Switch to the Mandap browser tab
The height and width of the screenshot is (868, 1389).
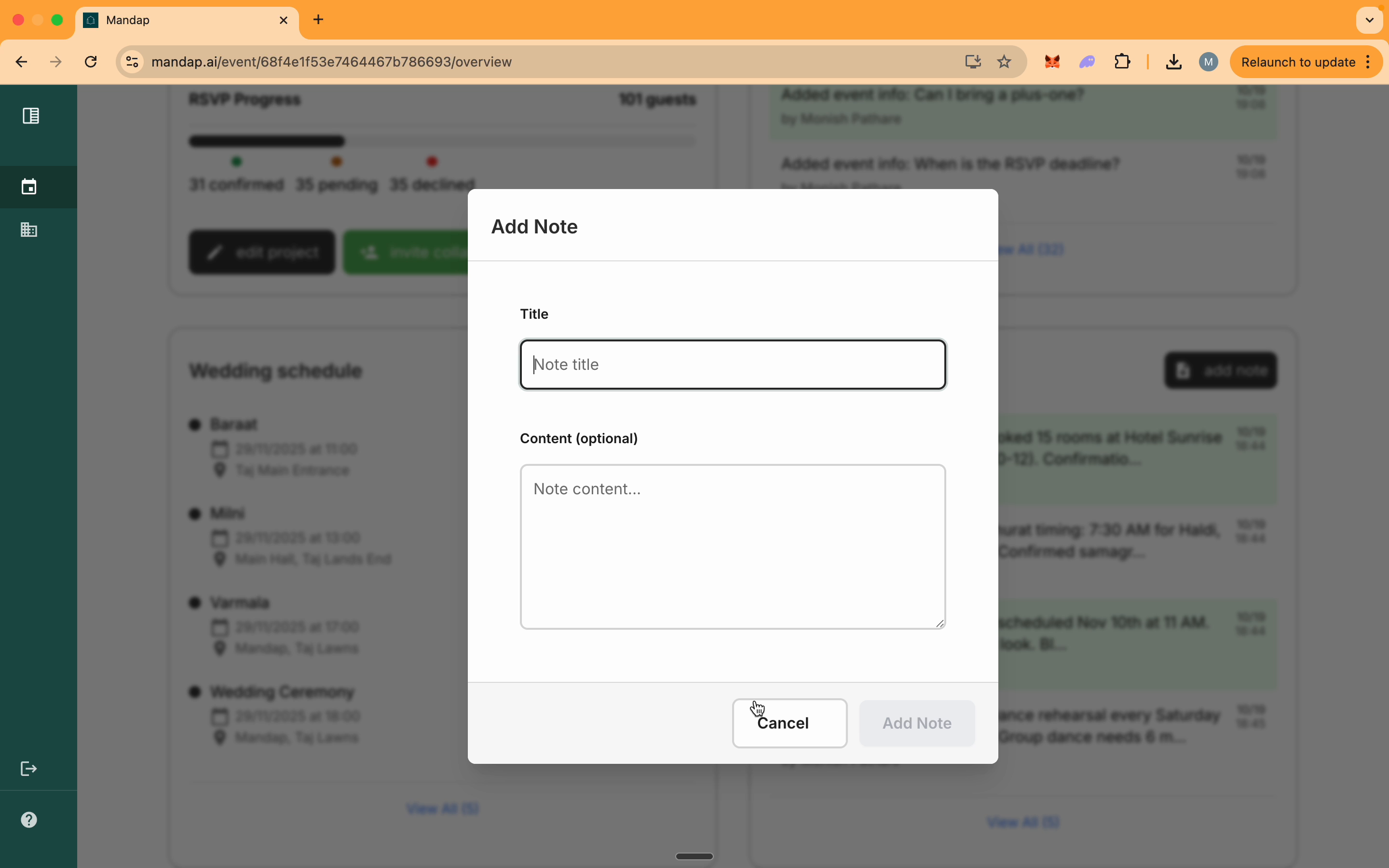pos(172,20)
